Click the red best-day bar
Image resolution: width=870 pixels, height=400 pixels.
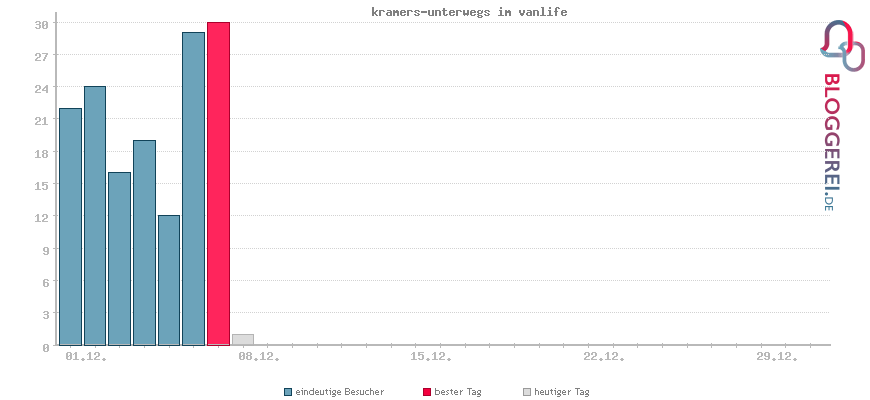218,183
